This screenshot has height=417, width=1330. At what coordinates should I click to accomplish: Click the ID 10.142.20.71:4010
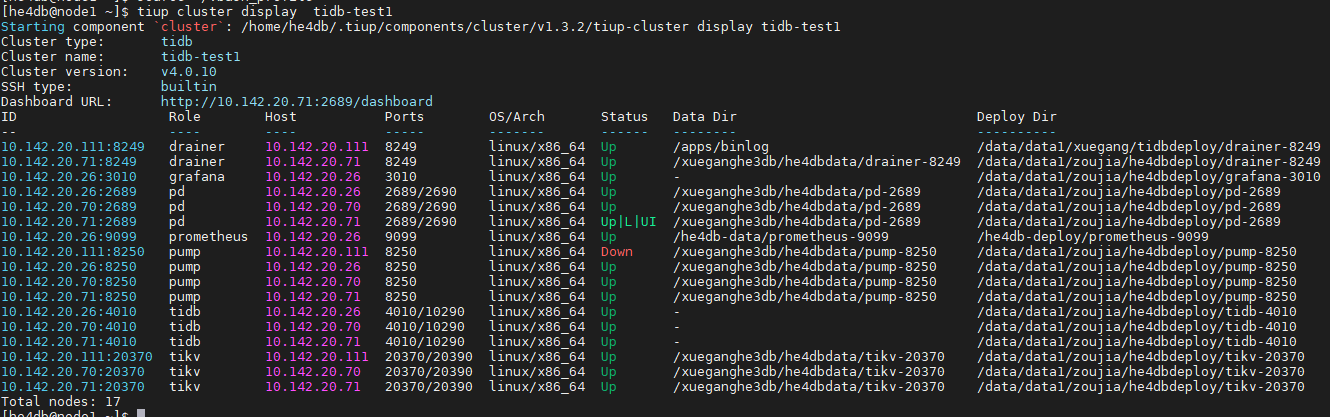(69, 342)
